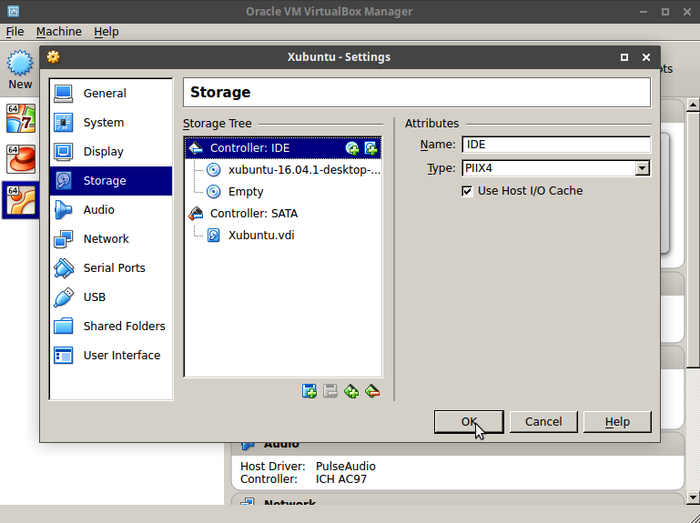The width and height of the screenshot is (700, 523).
Task: Click scroll up arrow in Manager details pane
Action: coord(692,105)
